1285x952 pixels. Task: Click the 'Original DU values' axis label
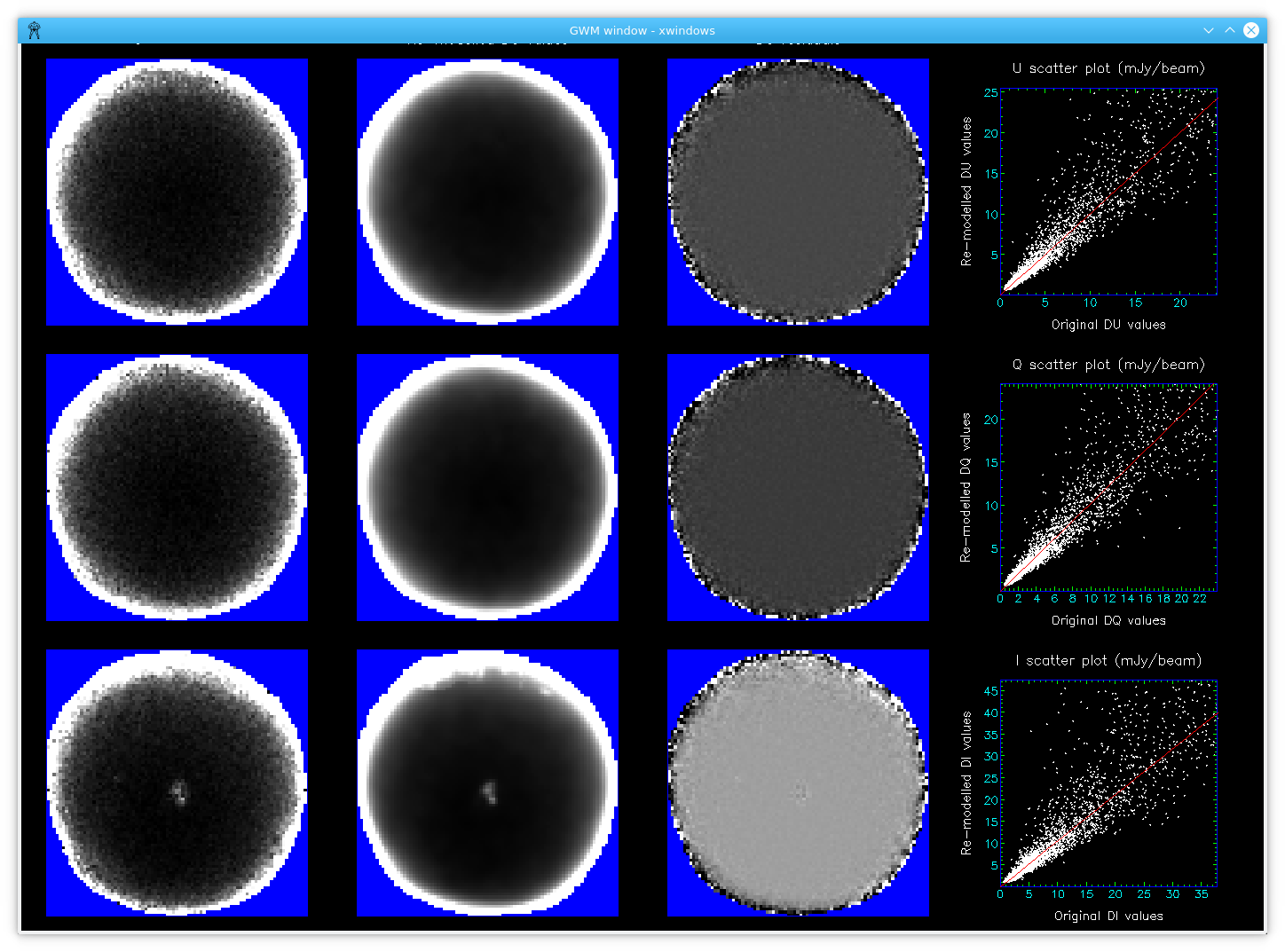(1108, 325)
